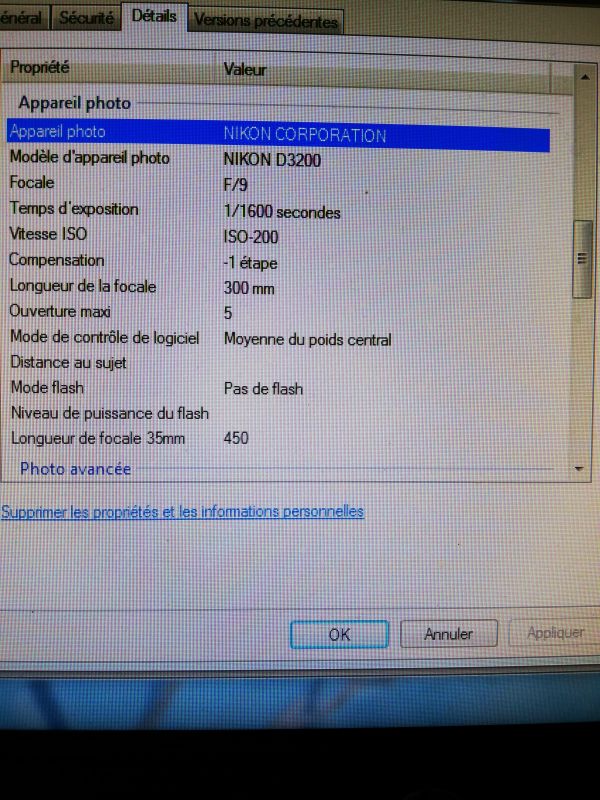Open the Détails tab
This screenshot has height=800, width=600.
coord(154,16)
